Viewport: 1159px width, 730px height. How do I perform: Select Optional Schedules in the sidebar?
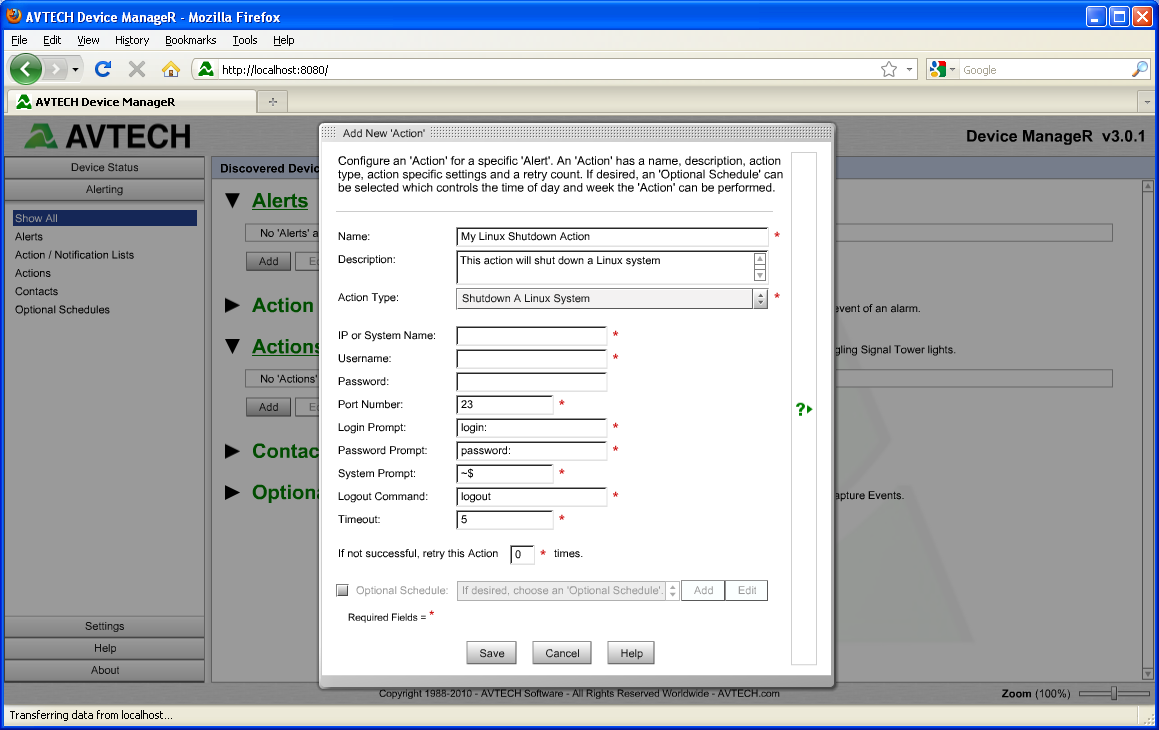coord(62,310)
